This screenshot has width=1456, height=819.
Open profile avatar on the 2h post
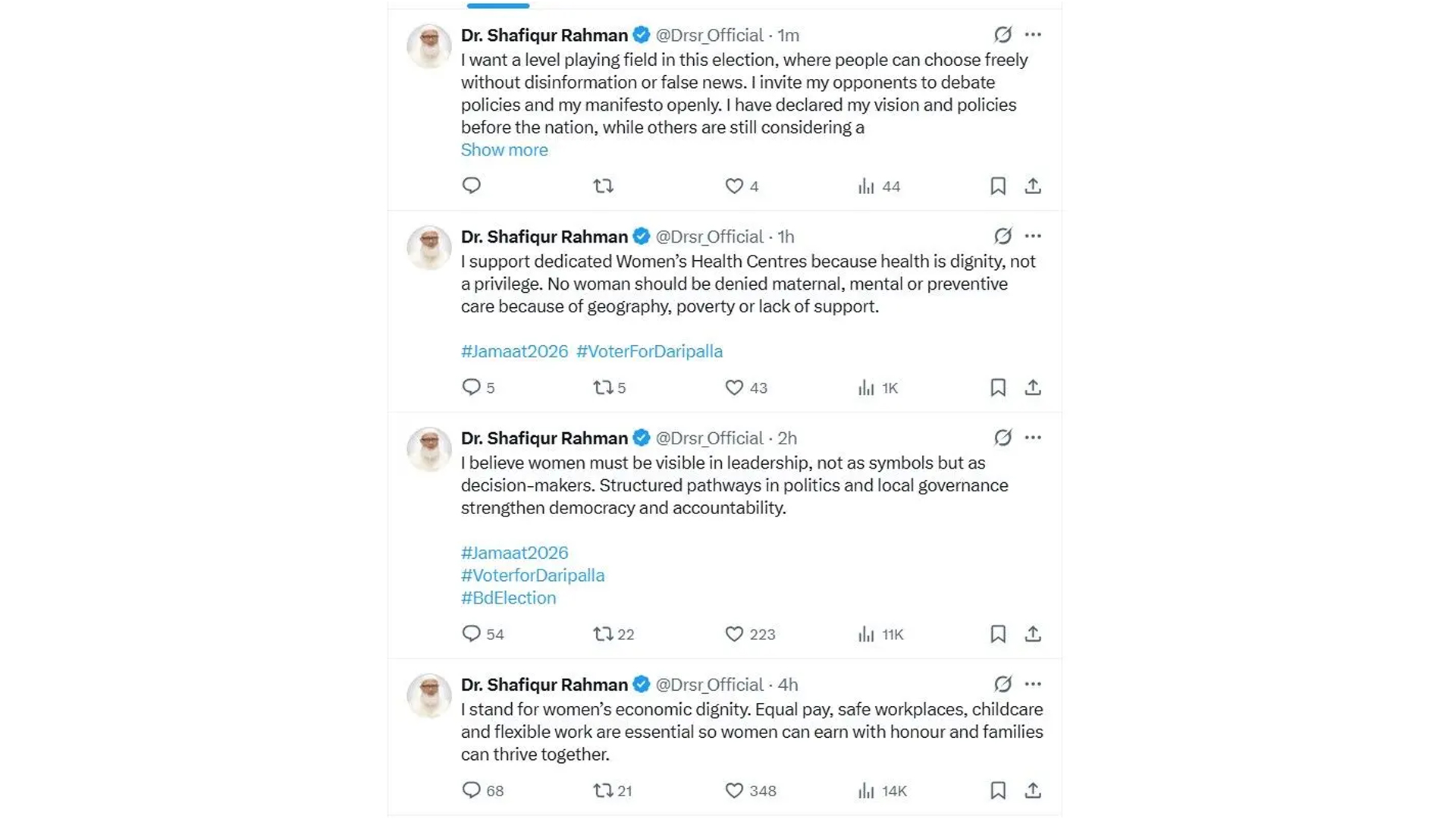click(x=429, y=449)
